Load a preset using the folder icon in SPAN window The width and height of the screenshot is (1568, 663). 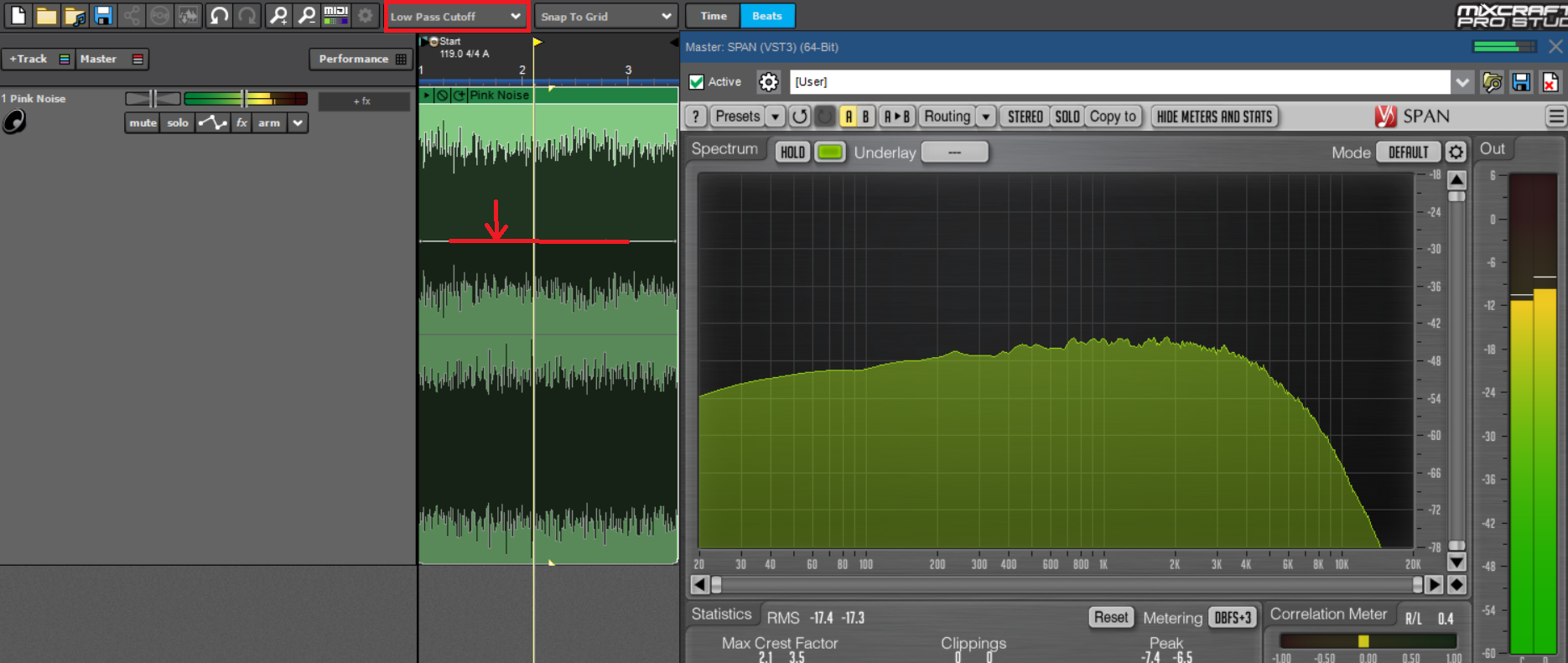pos(1492,81)
